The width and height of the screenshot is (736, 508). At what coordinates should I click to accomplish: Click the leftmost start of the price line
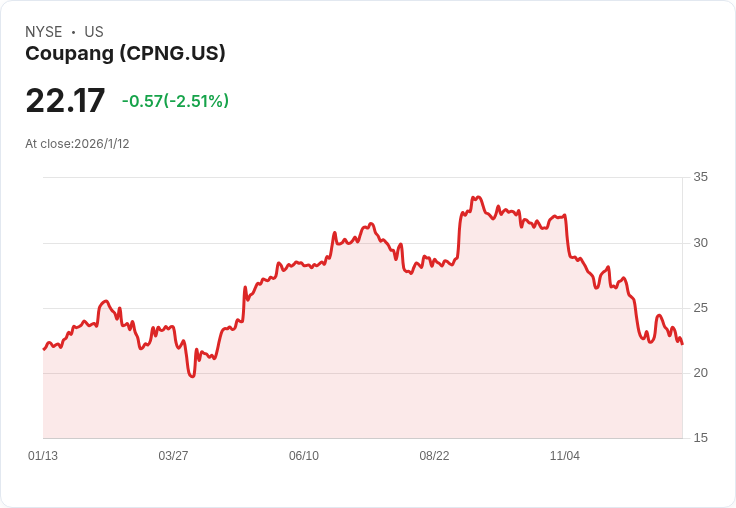click(x=44, y=349)
